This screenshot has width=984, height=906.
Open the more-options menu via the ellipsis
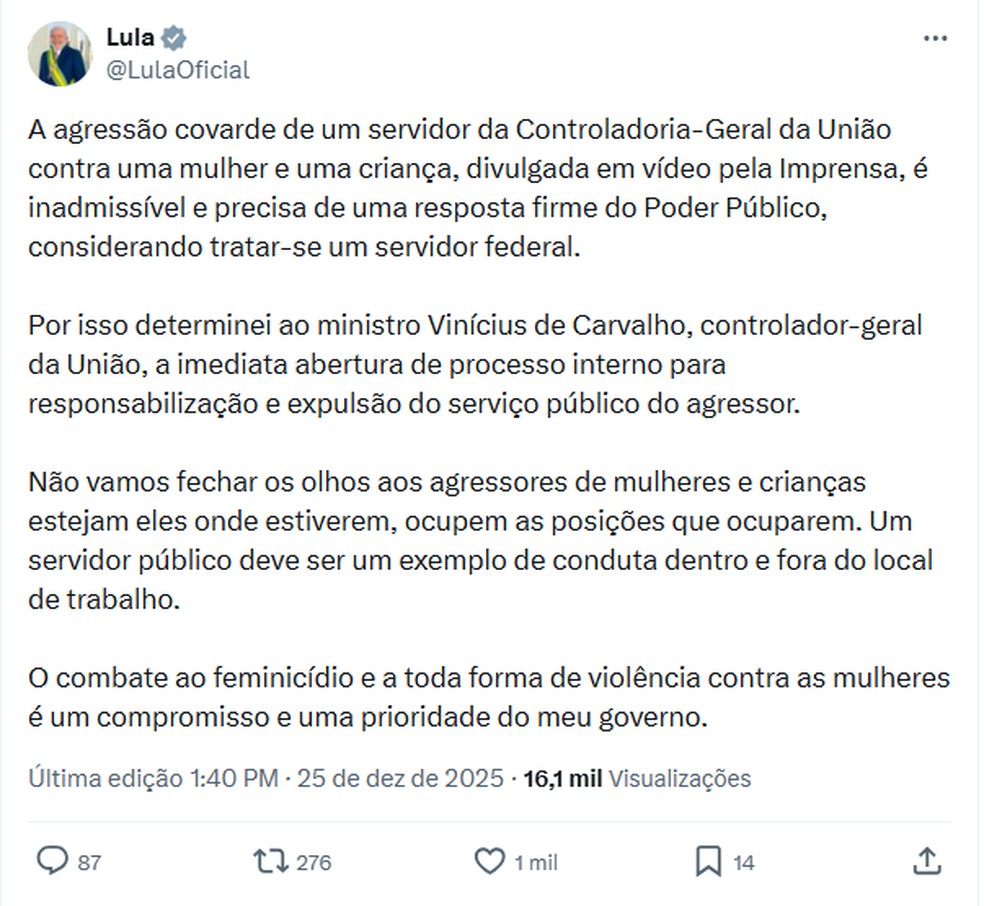(937, 38)
